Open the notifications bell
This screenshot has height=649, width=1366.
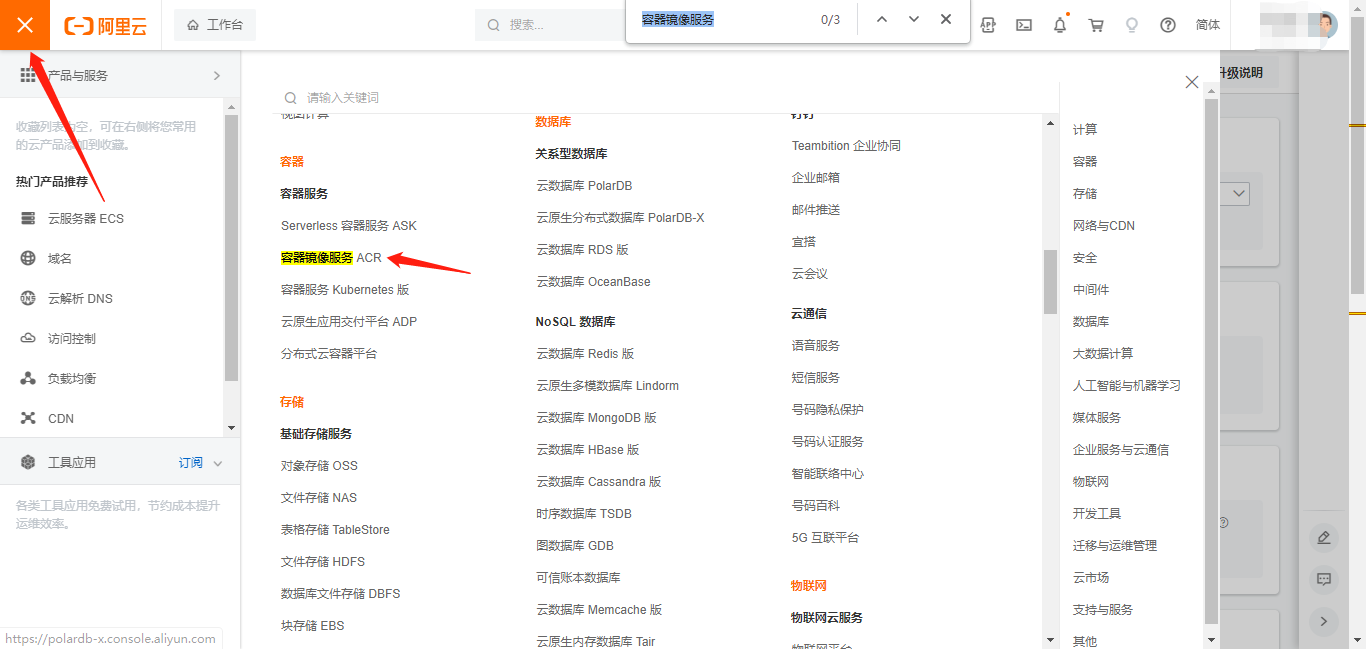(x=1060, y=25)
